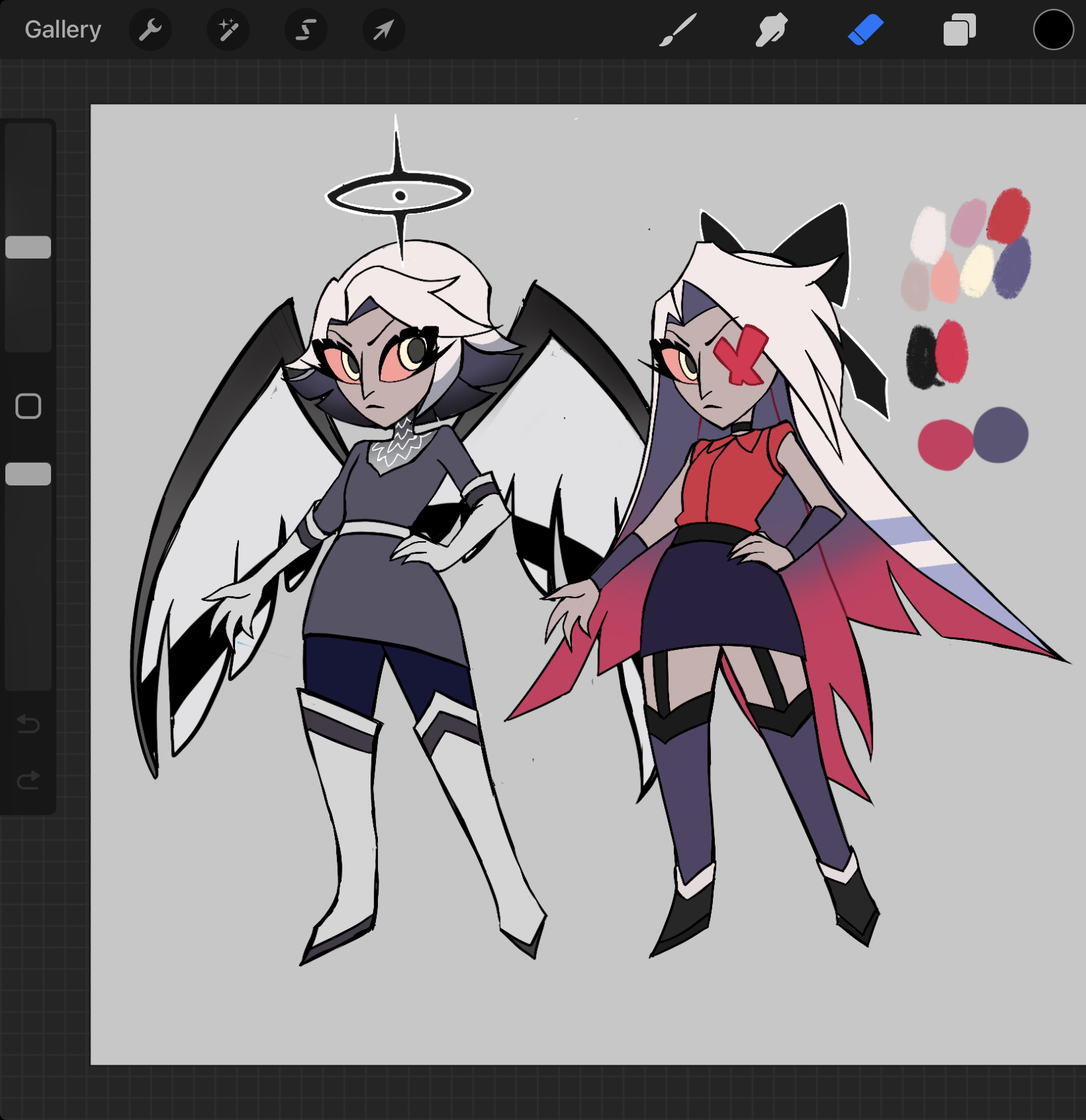The image size is (1086, 1120).
Task: Undo the last action with sidebar arrow
Action: 28,724
